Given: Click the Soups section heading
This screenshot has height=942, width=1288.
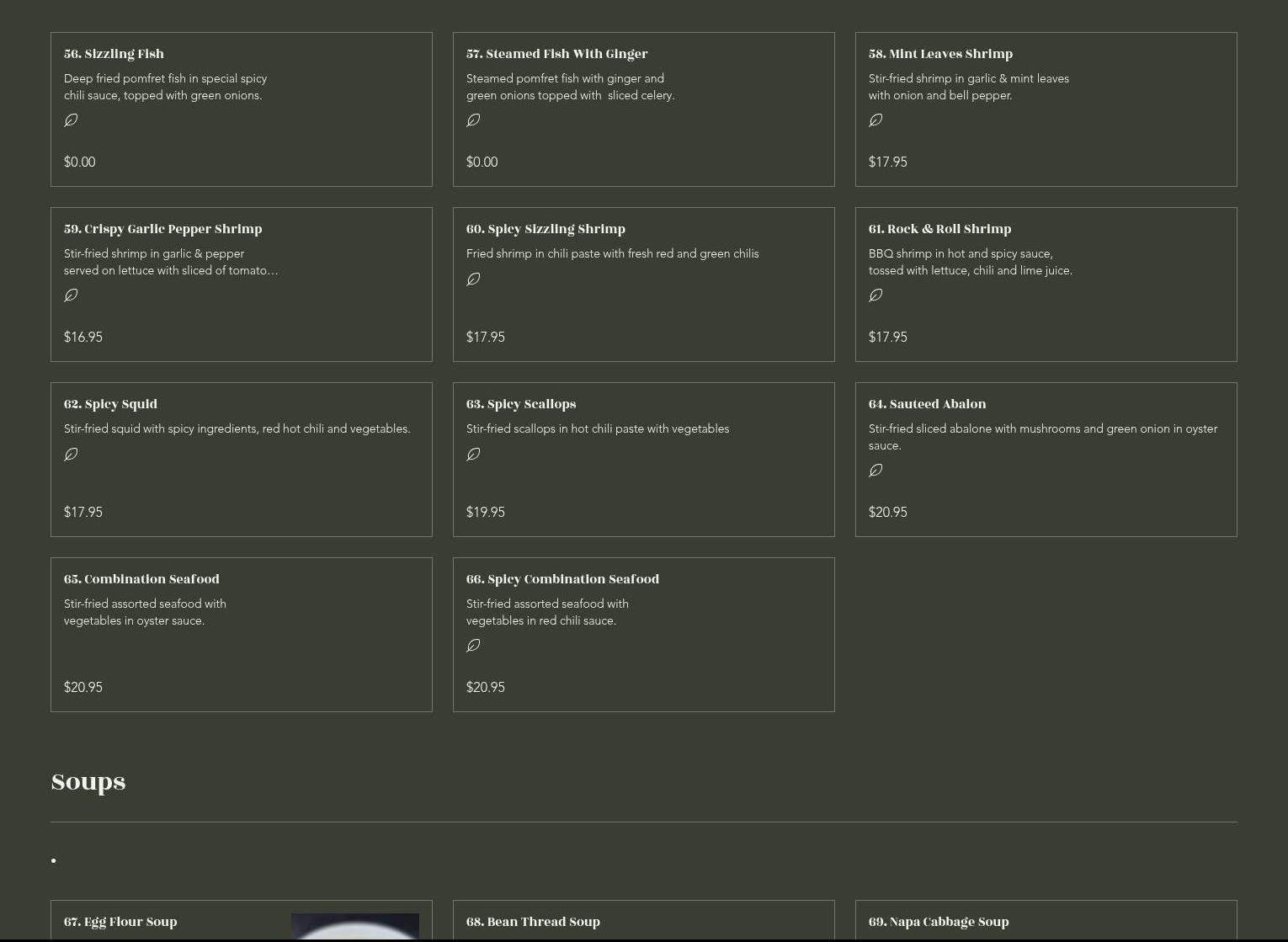Looking at the screenshot, I should [x=88, y=782].
